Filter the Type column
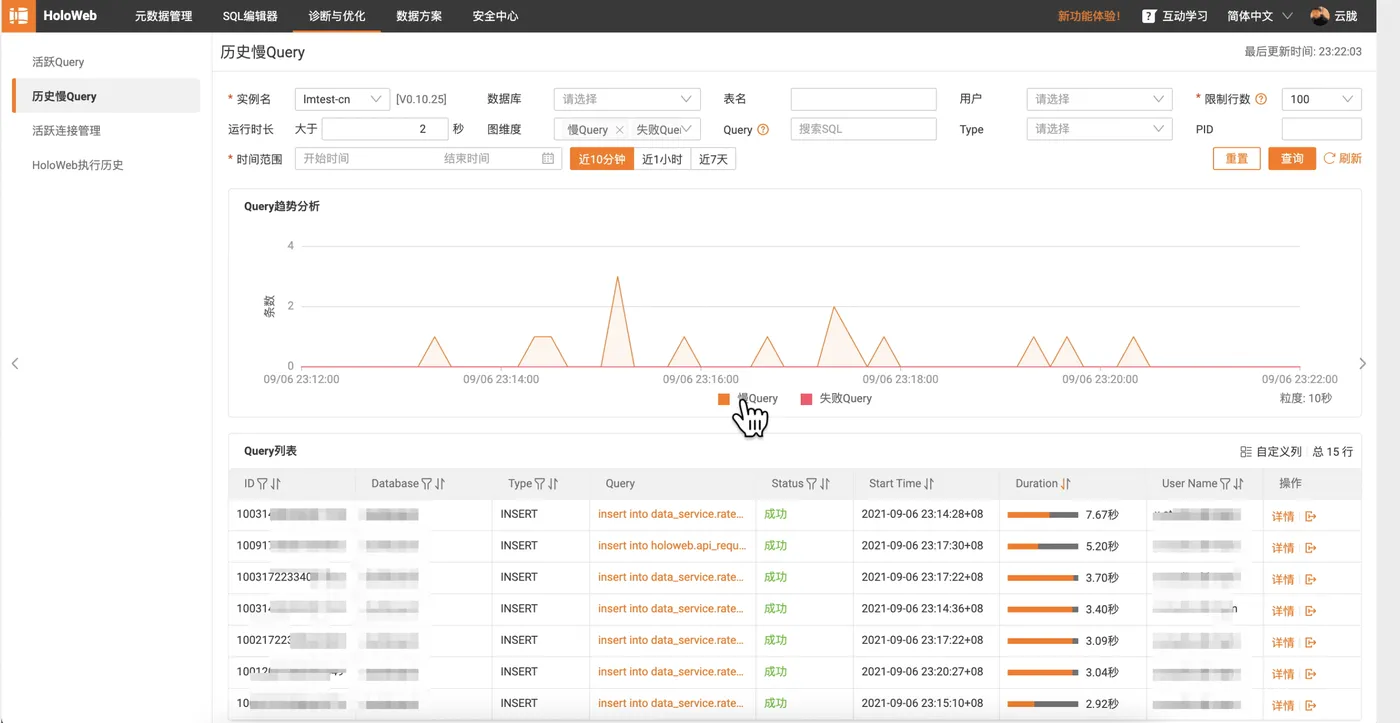Image resolution: width=1400 pixels, height=723 pixels. [x=540, y=484]
